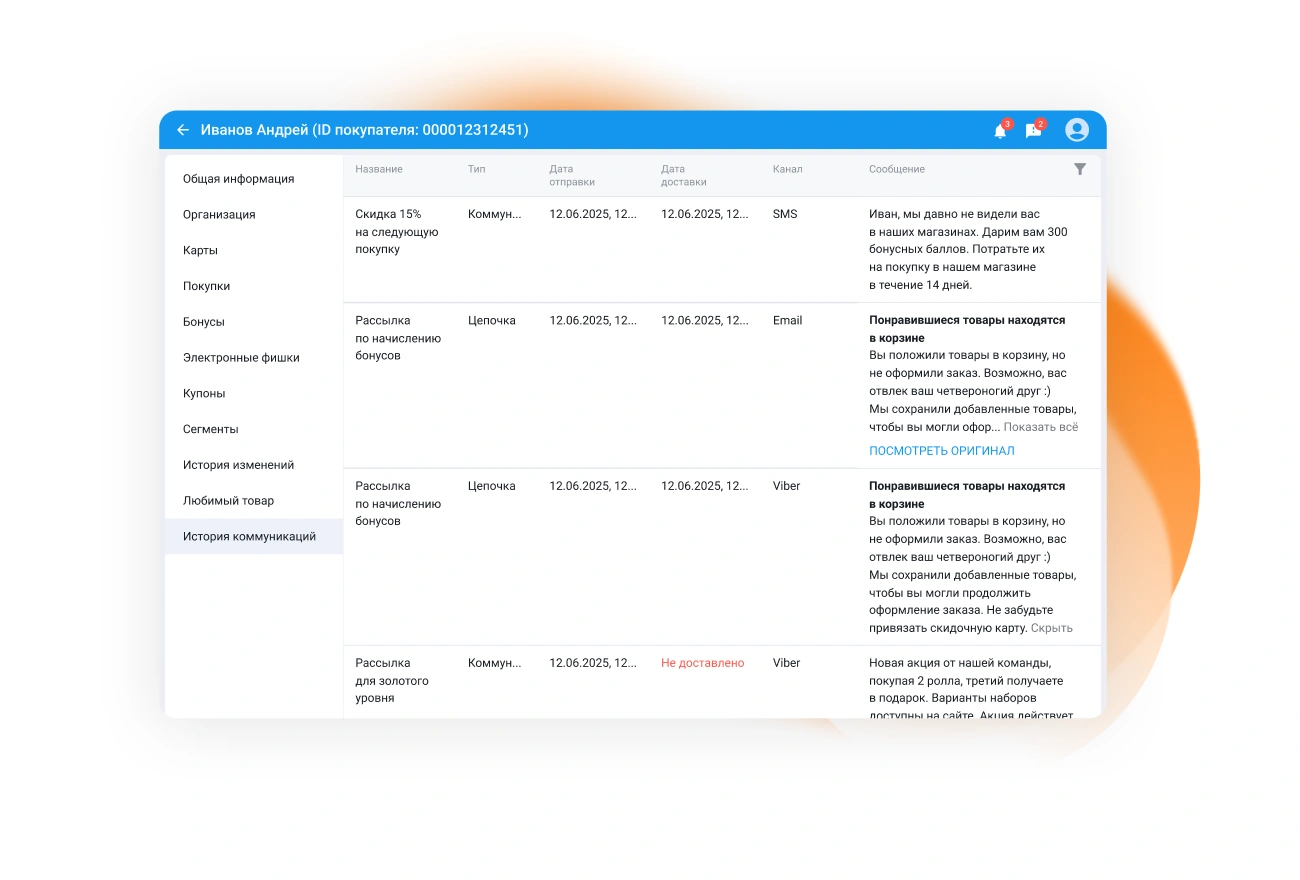Screen dimensions: 1300x880
Task: Click the filter funnel icon in table header
Action: (x=1080, y=169)
